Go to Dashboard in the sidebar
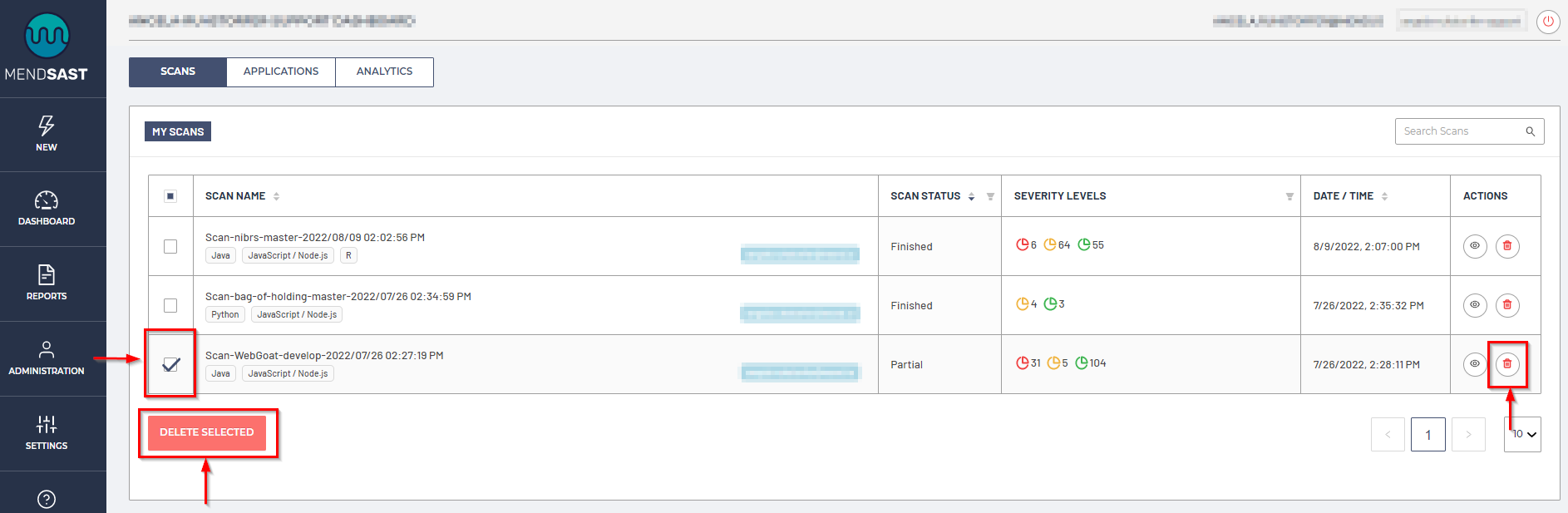Image resolution: width=1568 pixels, height=513 pixels. click(47, 200)
